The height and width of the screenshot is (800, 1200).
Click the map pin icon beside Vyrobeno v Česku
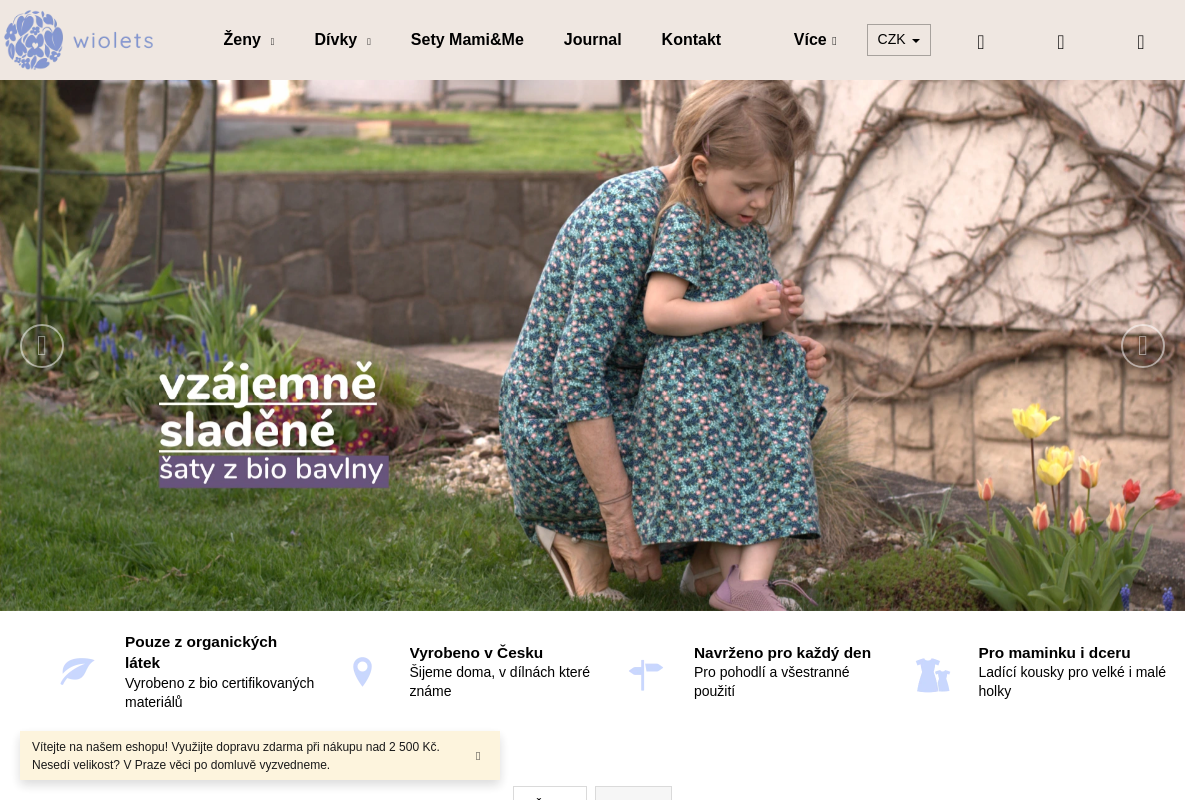coord(362,671)
